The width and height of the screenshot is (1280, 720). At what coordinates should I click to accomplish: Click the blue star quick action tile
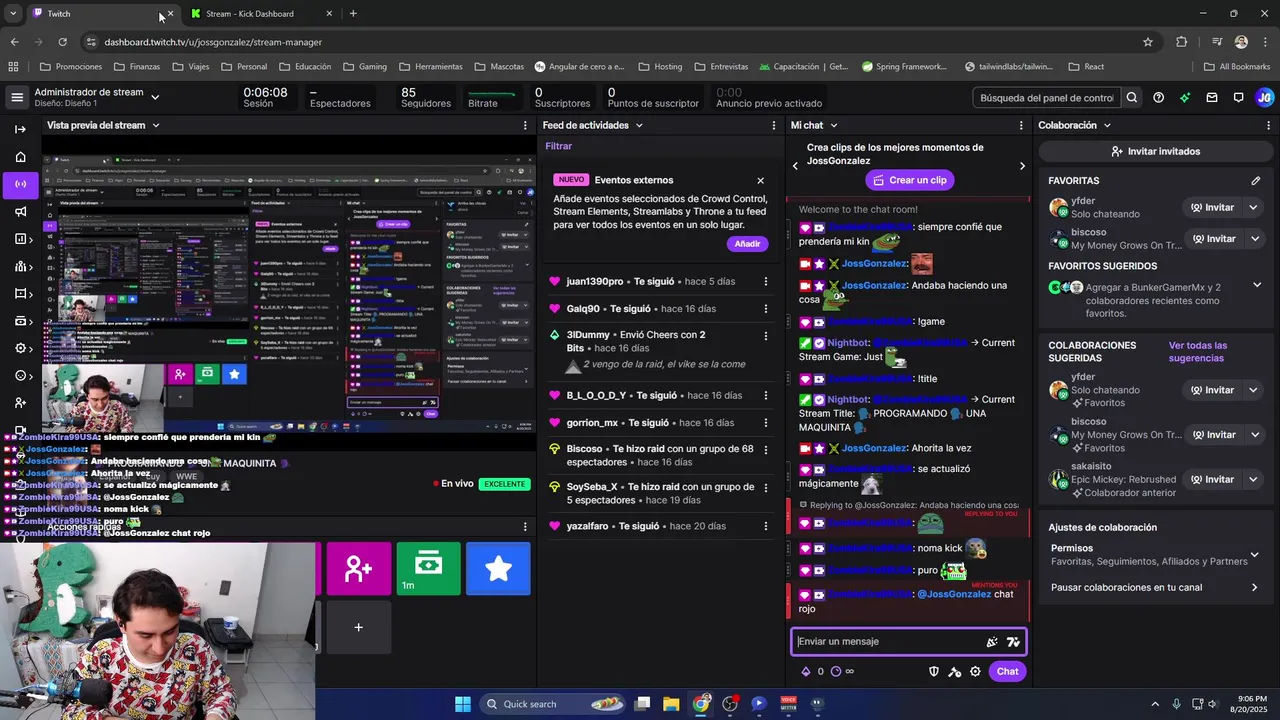(x=498, y=568)
